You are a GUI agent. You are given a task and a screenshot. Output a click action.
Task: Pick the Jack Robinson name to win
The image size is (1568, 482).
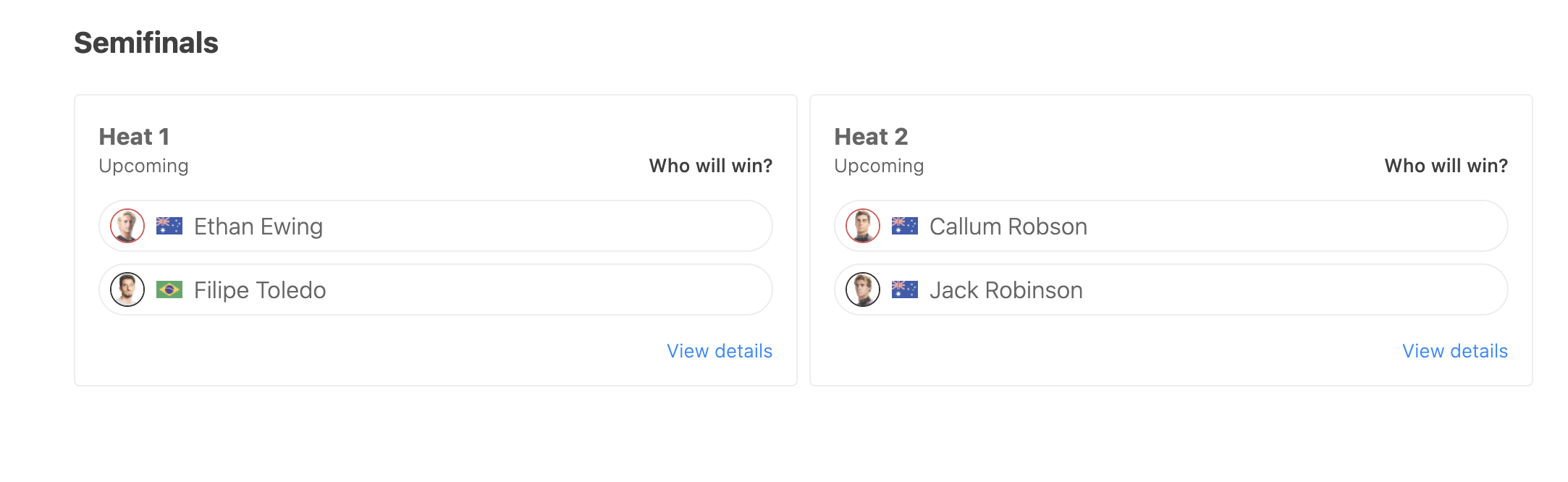pos(1006,290)
